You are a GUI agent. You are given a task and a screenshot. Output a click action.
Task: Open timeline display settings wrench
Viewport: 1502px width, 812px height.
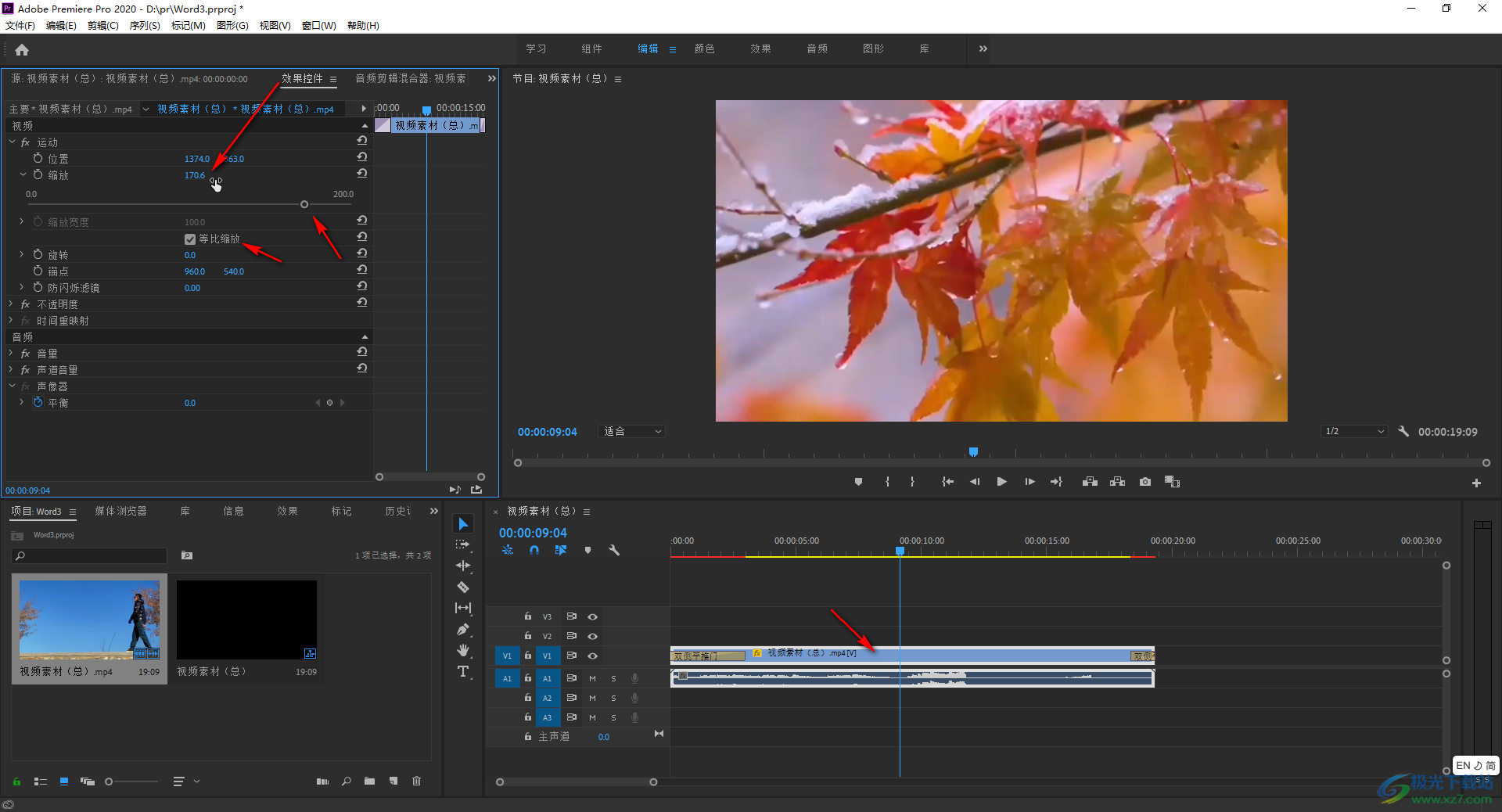click(614, 550)
